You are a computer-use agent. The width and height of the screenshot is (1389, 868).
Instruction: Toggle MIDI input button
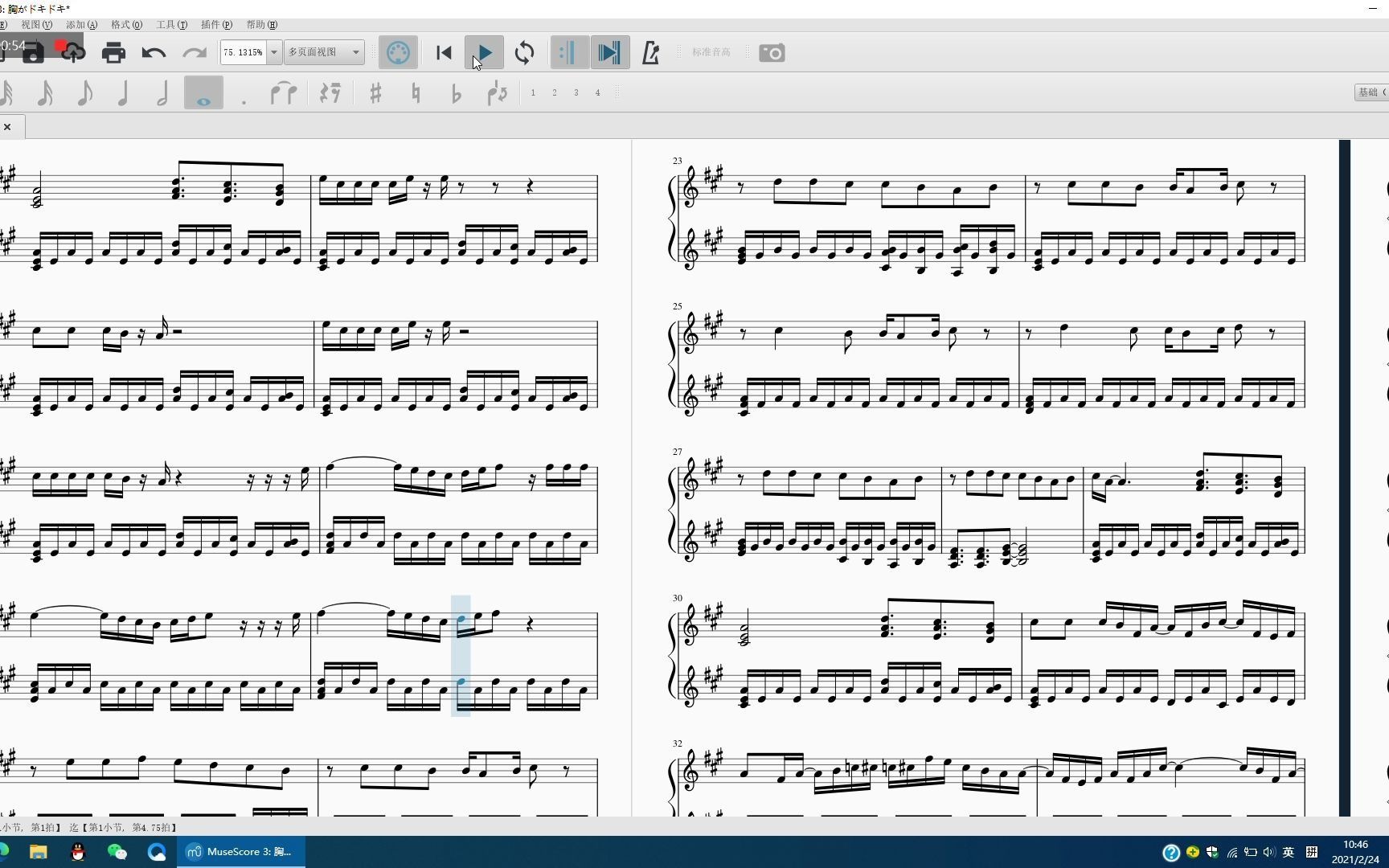coord(398,53)
